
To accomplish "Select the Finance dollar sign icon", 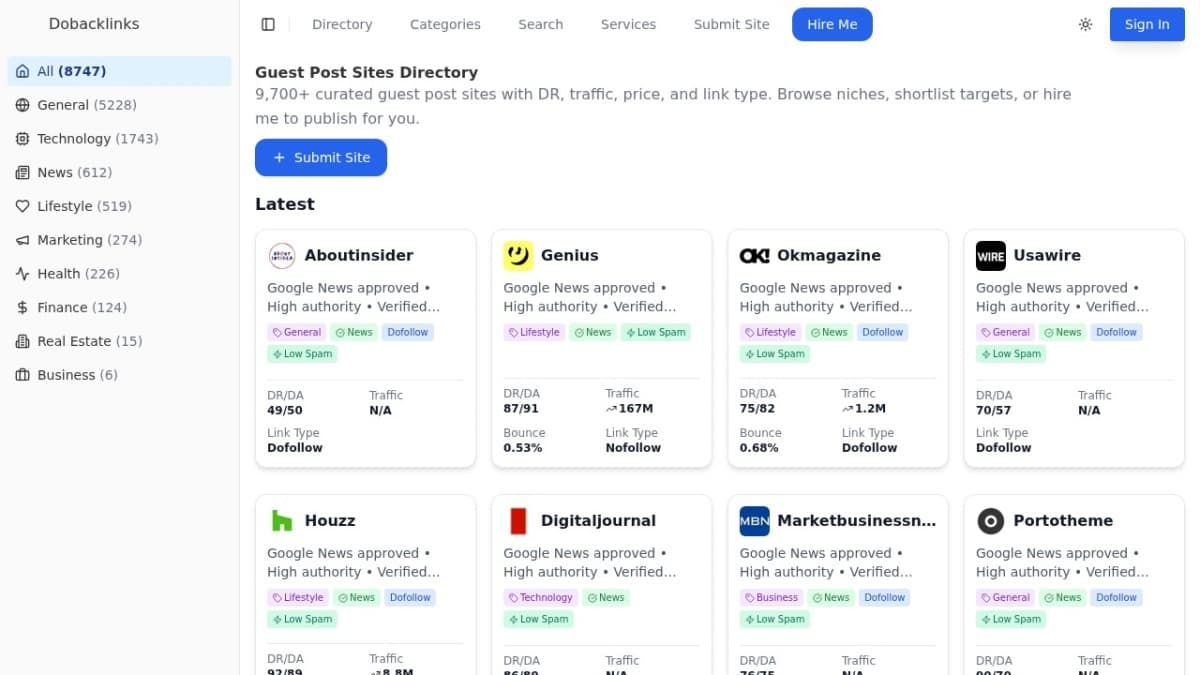I will [22, 307].
